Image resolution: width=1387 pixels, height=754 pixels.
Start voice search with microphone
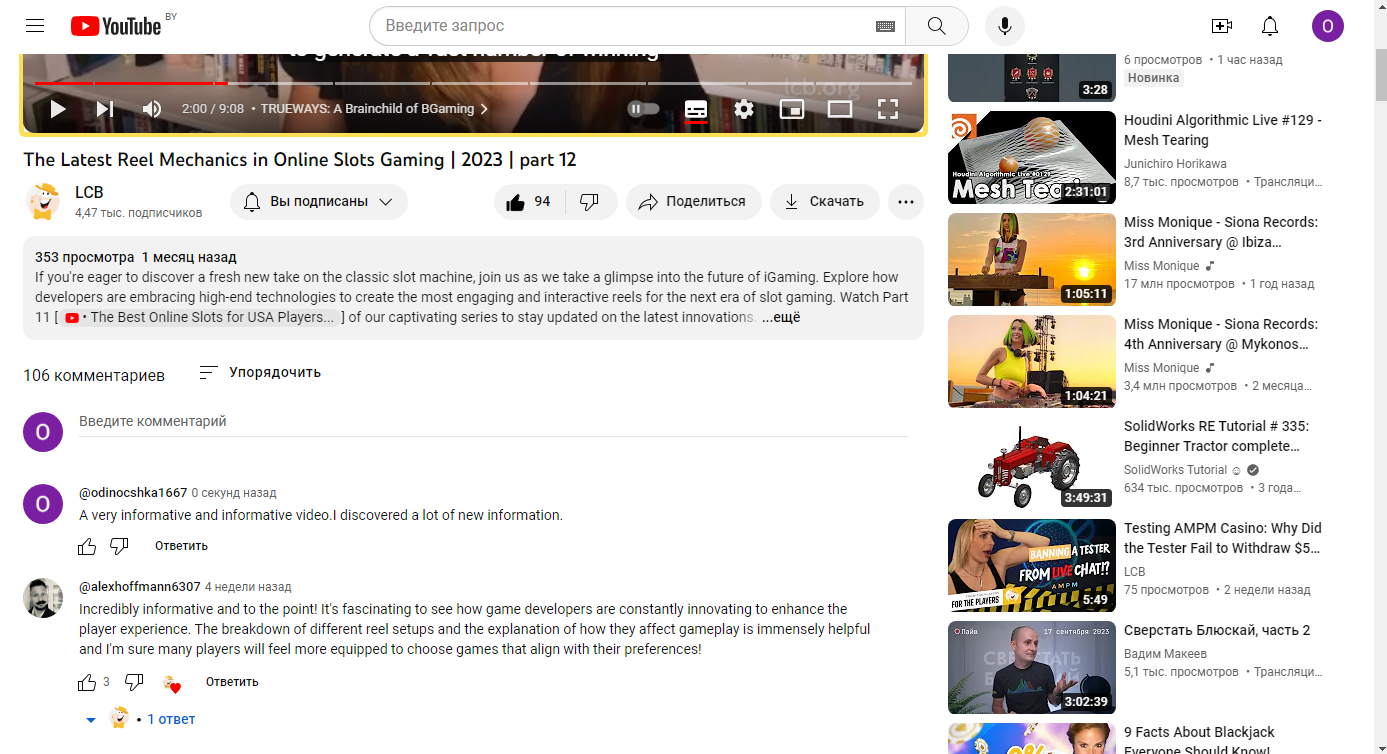click(x=1005, y=26)
